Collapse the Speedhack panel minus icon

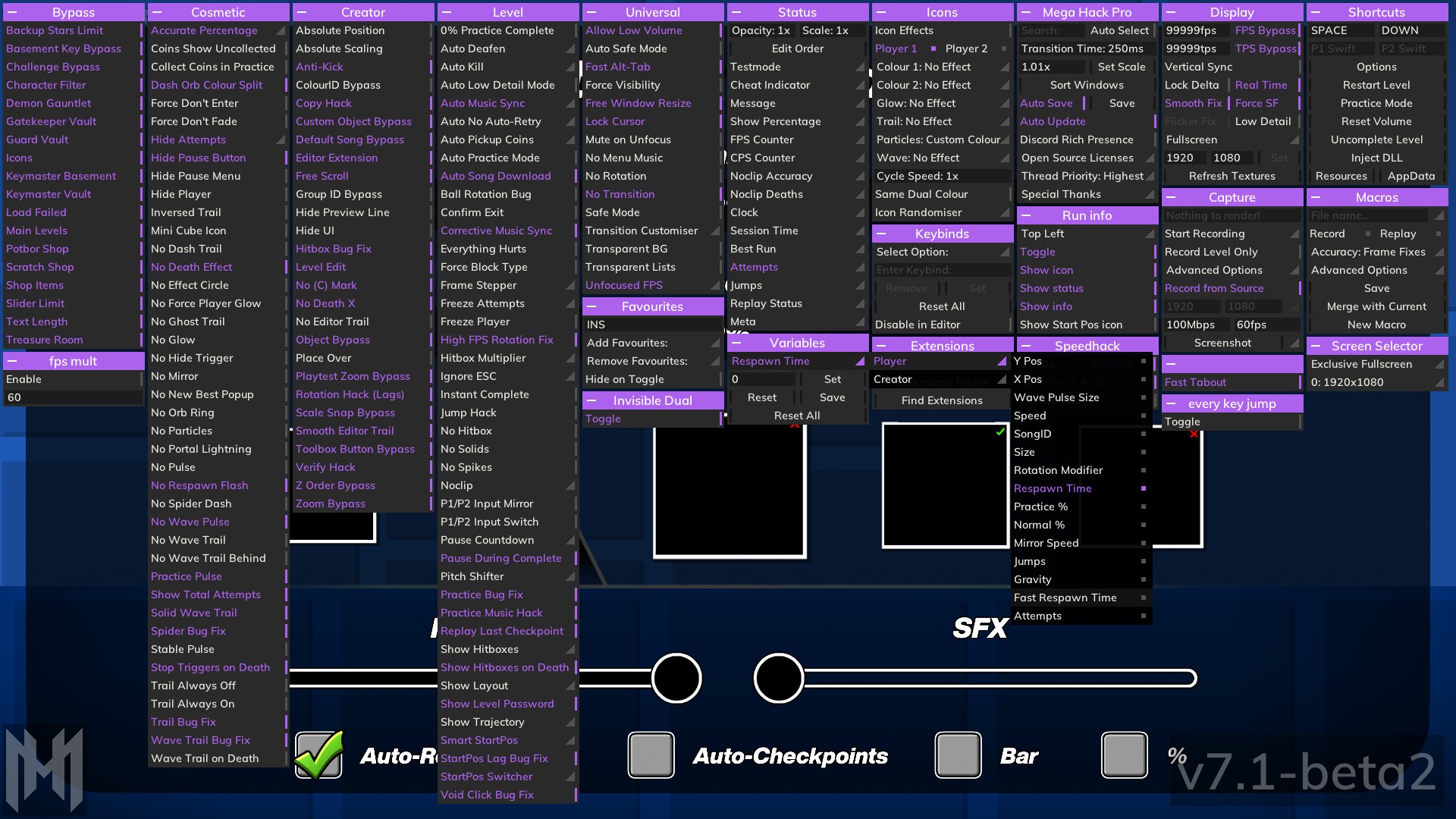(1026, 346)
